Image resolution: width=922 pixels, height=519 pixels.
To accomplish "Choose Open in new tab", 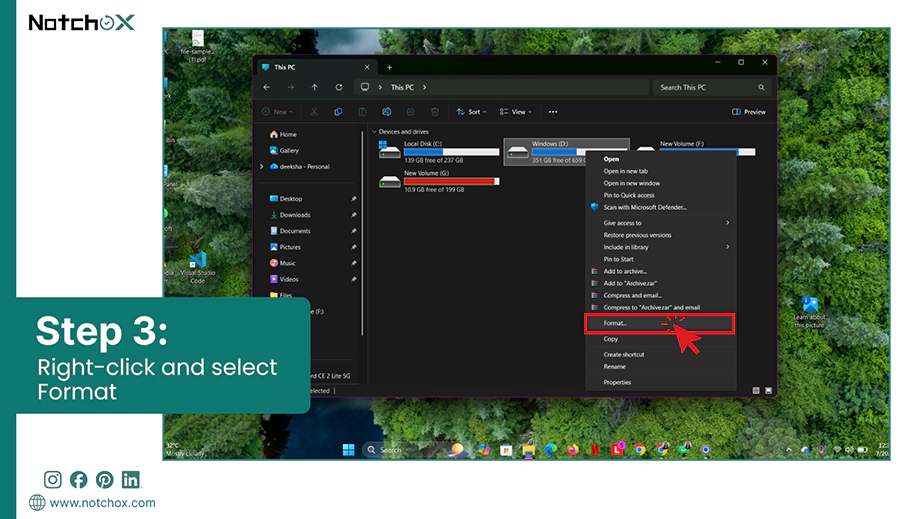I will click(660, 171).
